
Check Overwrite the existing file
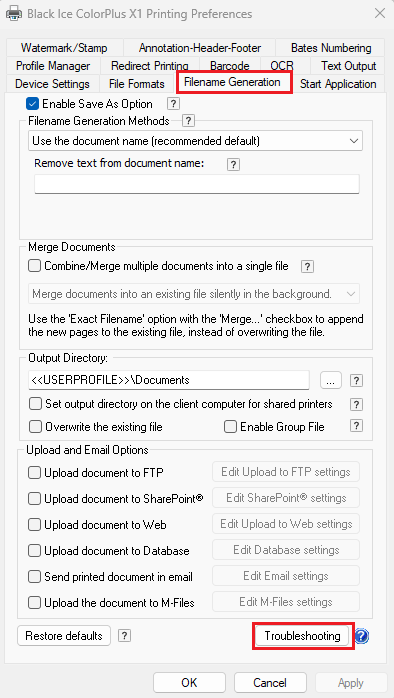(35, 427)
